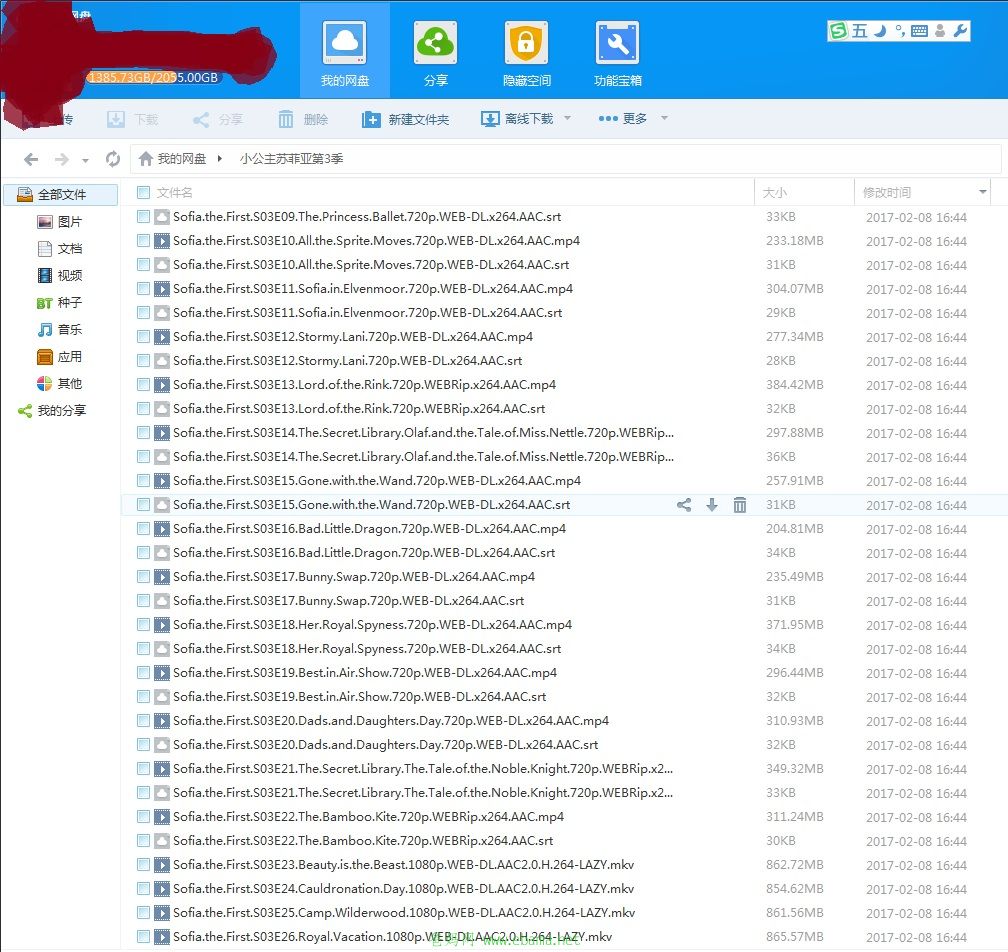Viewport: 1008px width, 952px height.
Task: Click the 删除 toolbar button
Action: (303, 120)
